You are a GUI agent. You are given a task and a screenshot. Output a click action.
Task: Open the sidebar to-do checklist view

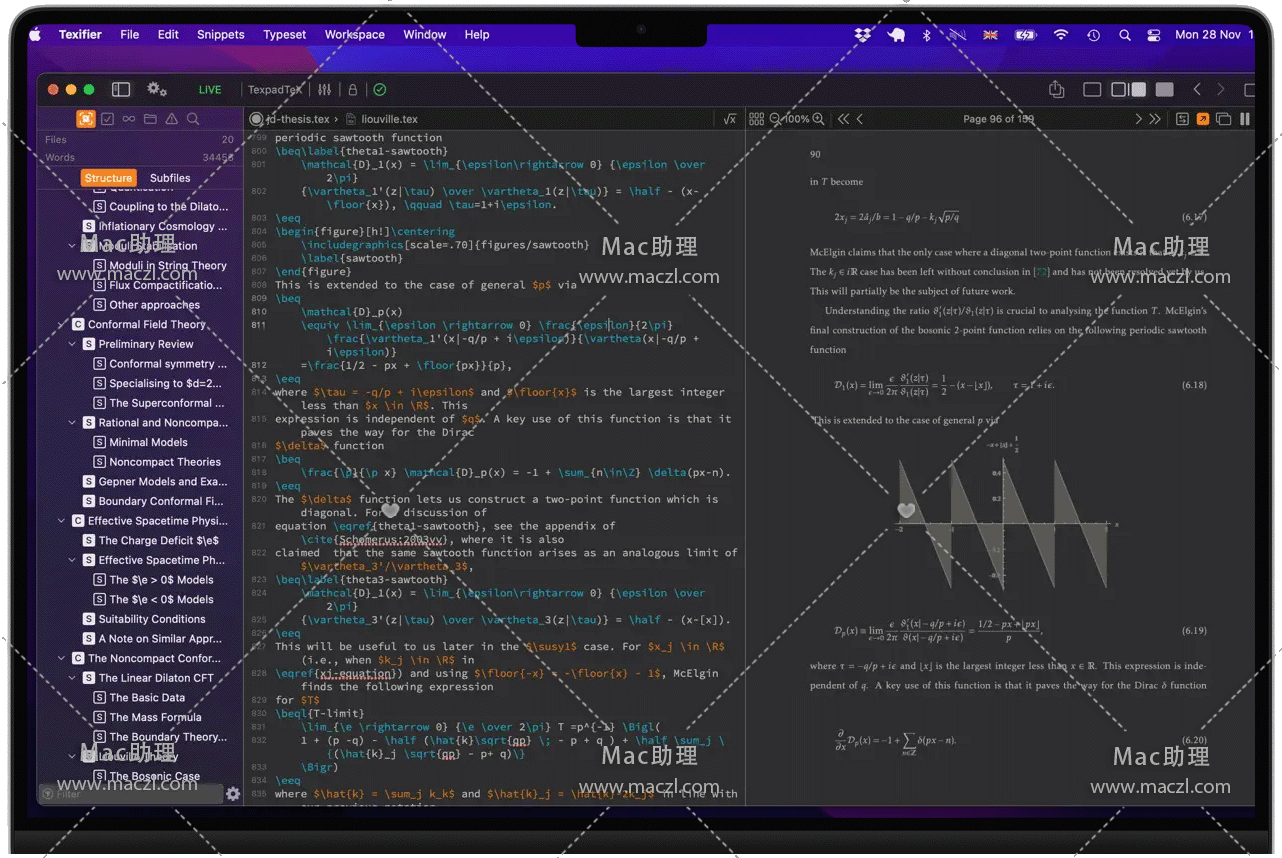tap(108, 119)
